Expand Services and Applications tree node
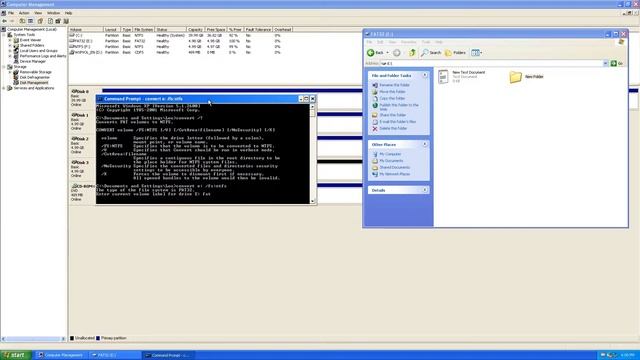The image size is (640, 360). pos(4,88)
